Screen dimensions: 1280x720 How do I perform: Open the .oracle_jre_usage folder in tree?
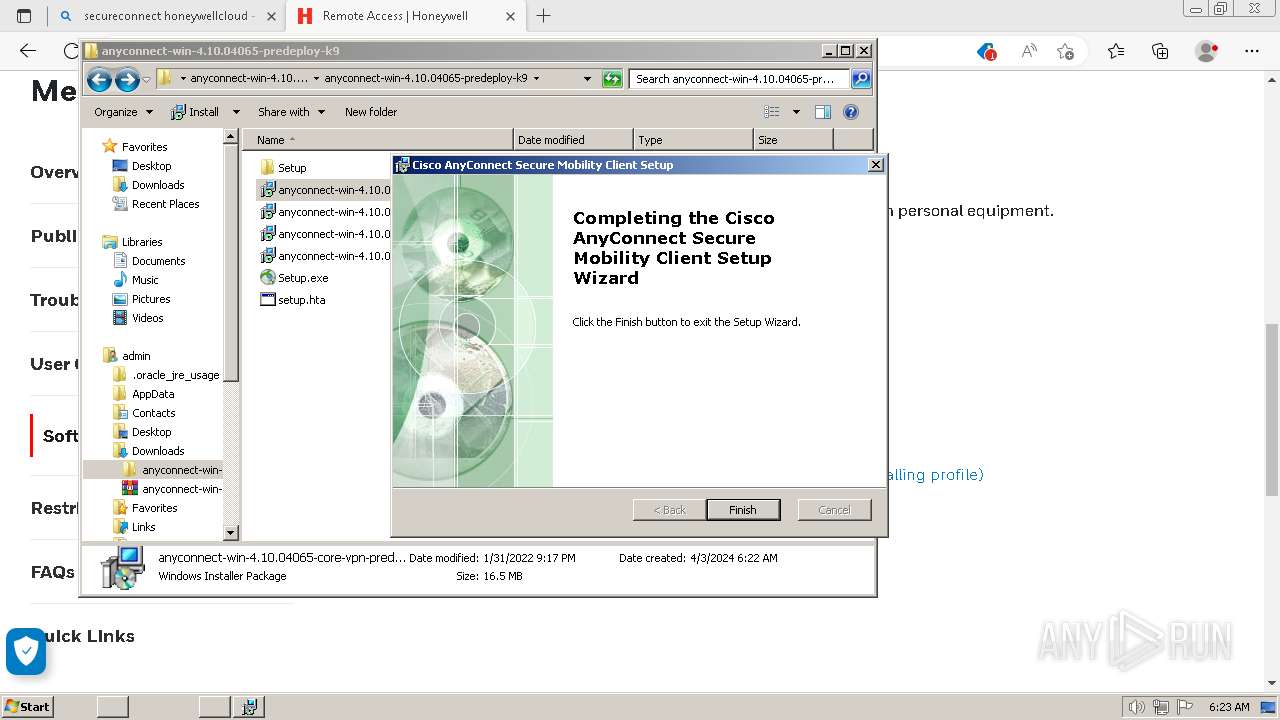(x=175, y=375)
